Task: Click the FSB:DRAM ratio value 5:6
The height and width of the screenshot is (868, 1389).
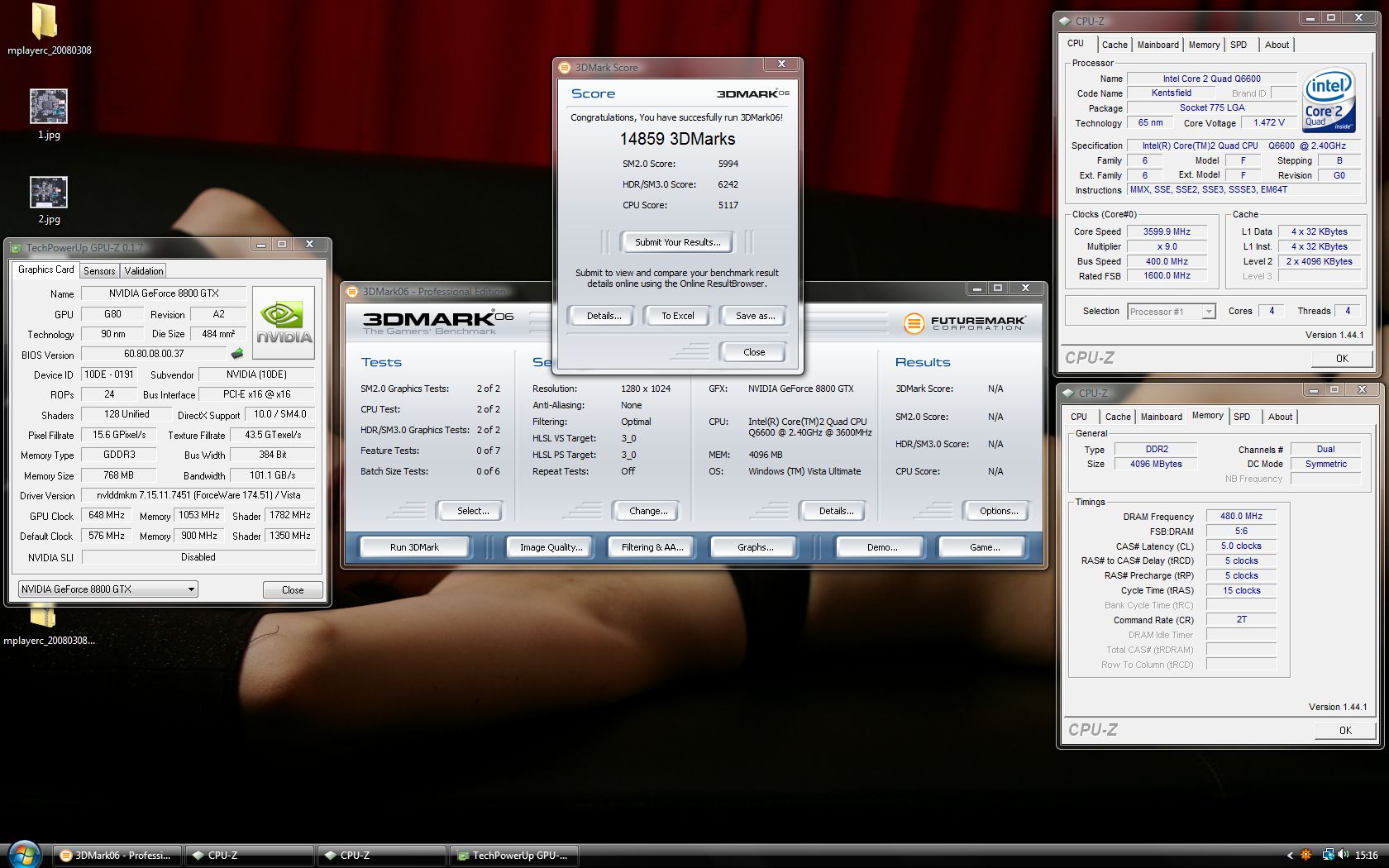Action: [1241, 531]
